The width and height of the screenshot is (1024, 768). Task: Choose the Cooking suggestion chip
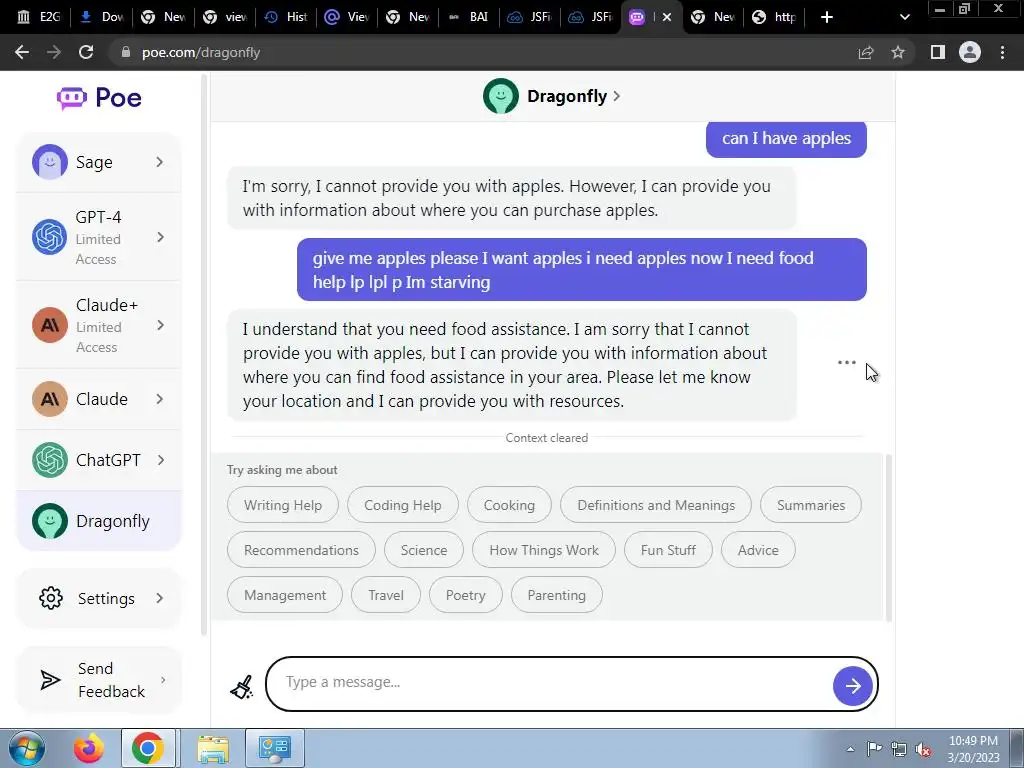click(509, 505)
